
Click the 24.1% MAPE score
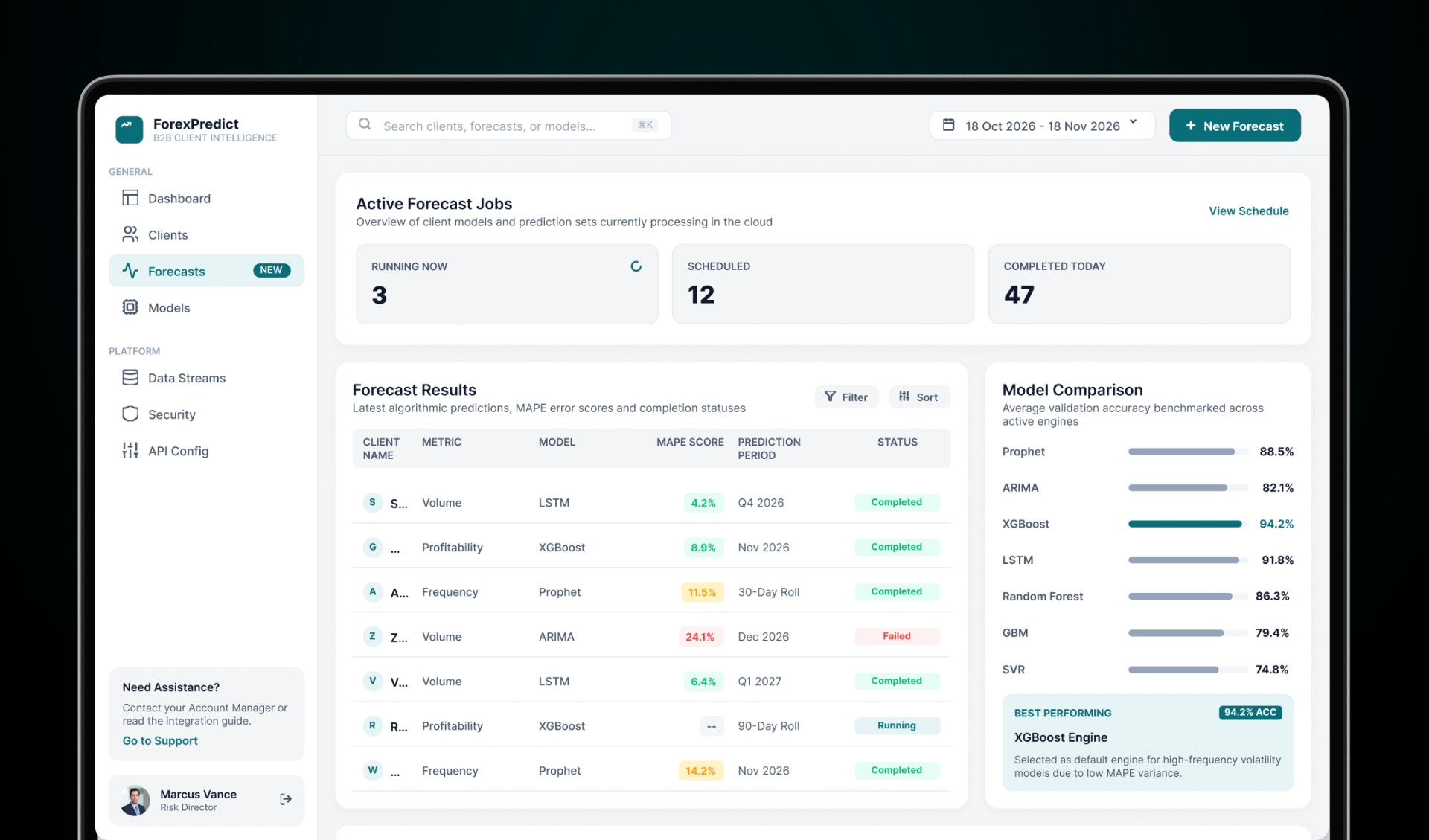(x=700, y=637)
